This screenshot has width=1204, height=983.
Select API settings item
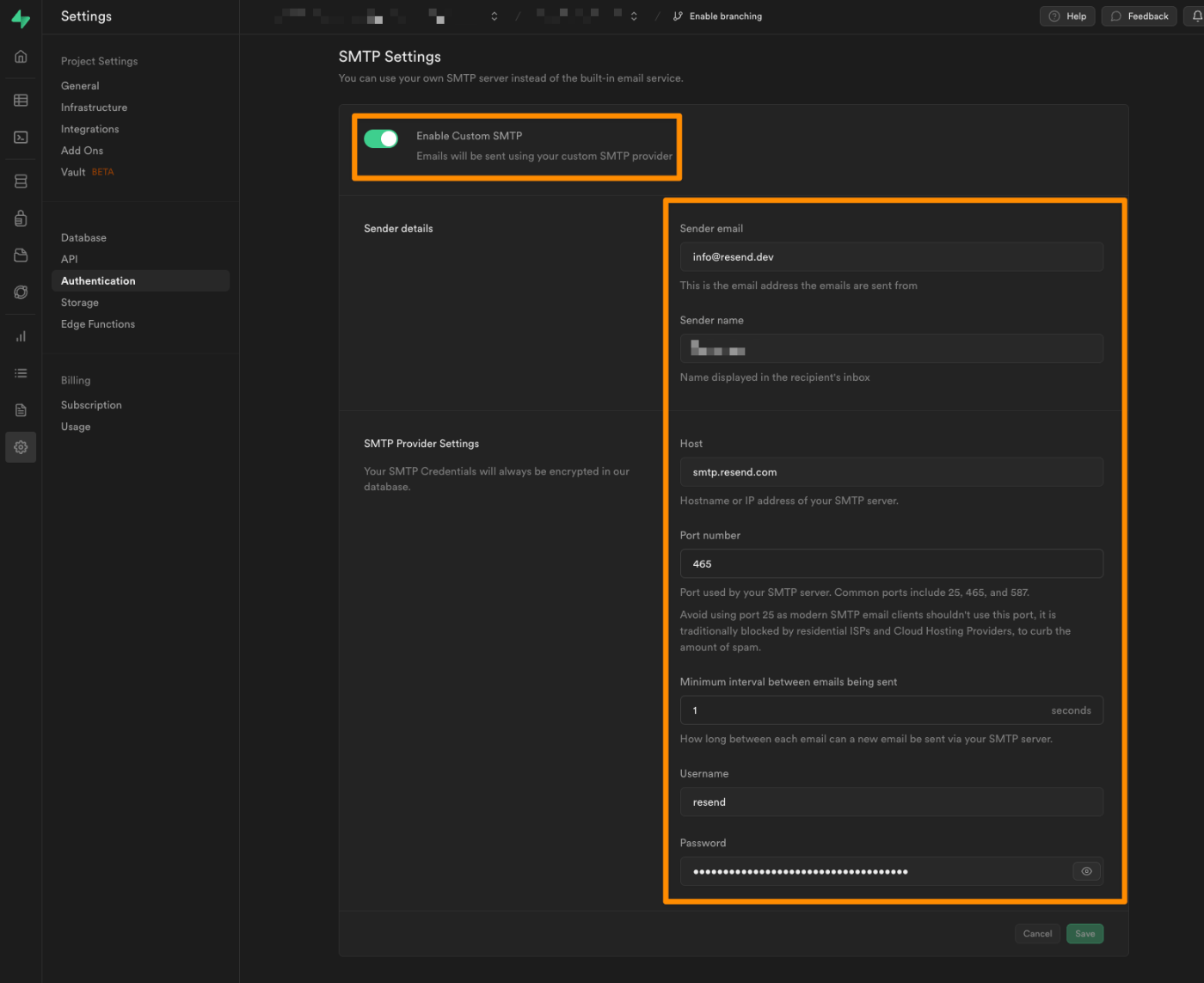(69, 259)
